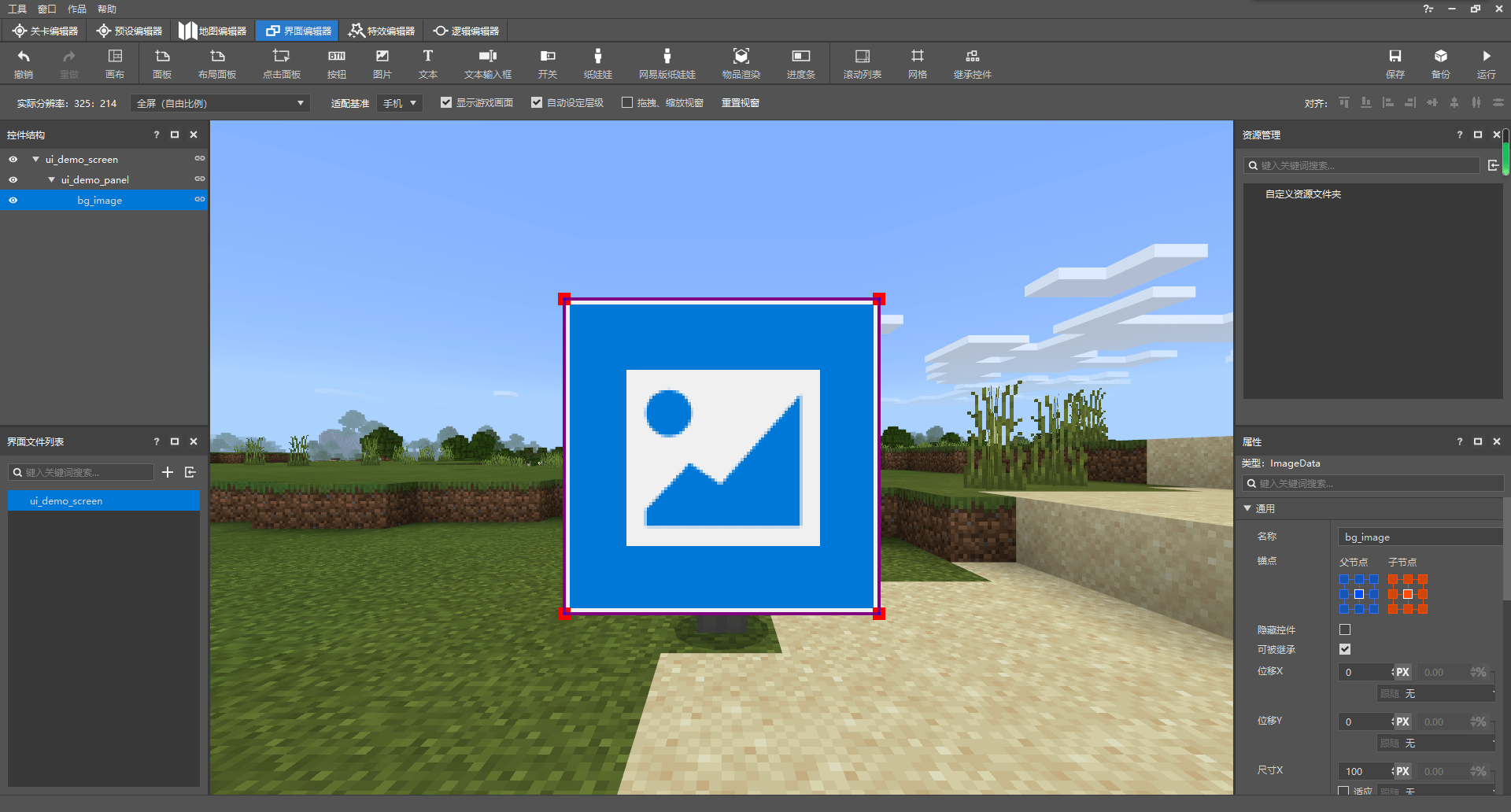Select center parent anchor point (父节点)

(x=1359, y=594)
